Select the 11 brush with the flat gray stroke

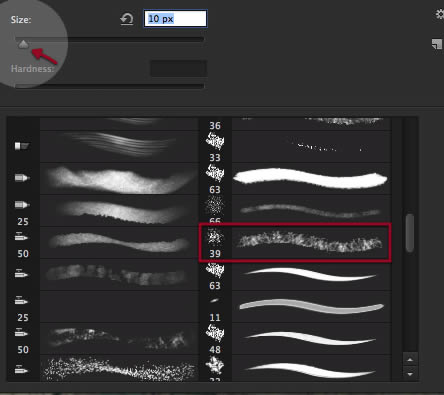click(295, 306)
